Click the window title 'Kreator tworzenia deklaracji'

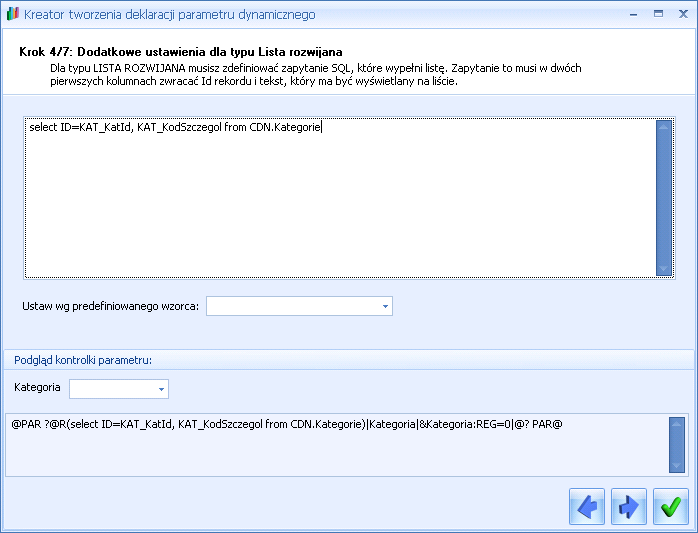[x=170, y=15]
